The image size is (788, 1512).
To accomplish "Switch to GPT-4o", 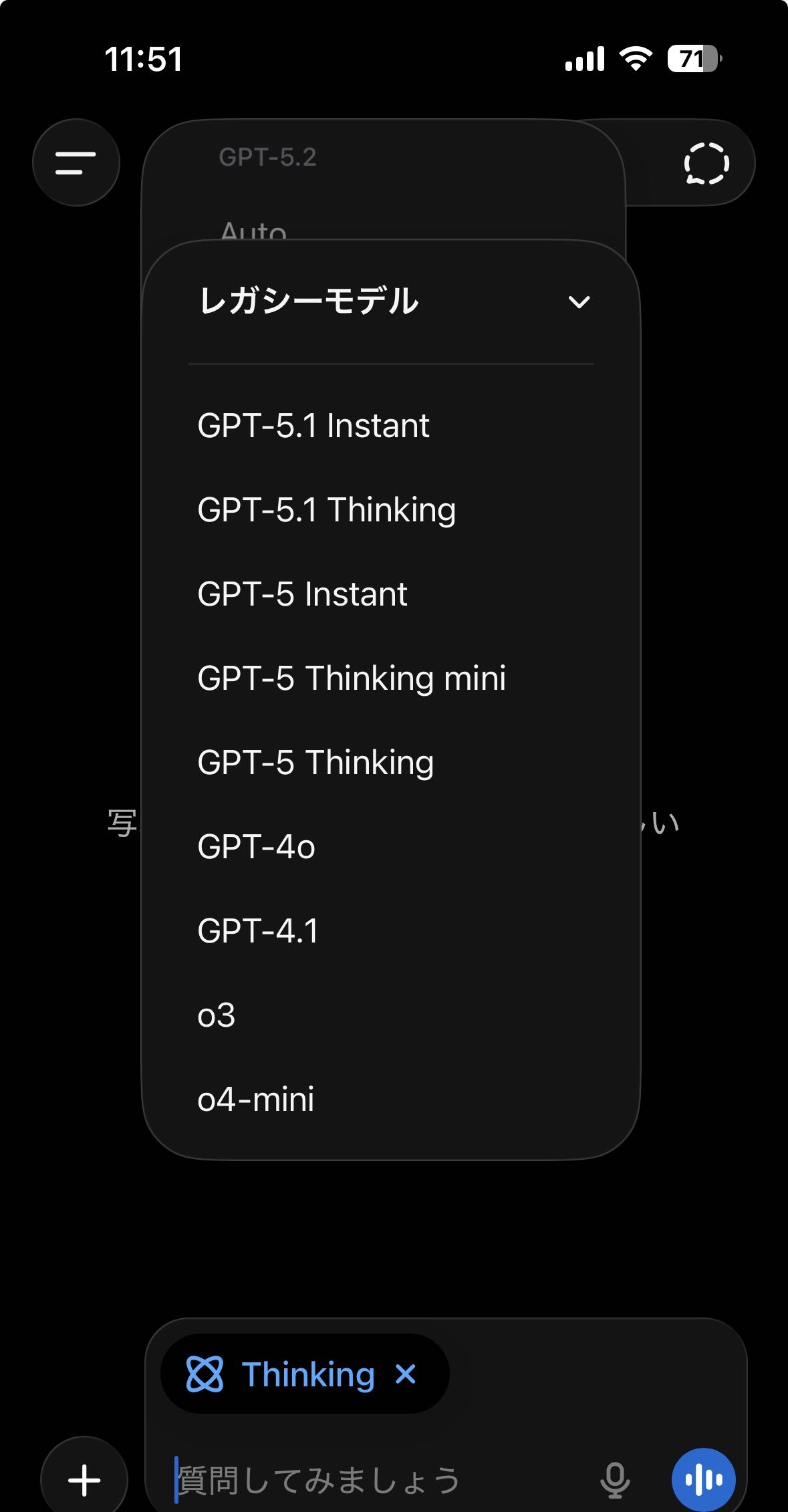I will click(256, 847).
